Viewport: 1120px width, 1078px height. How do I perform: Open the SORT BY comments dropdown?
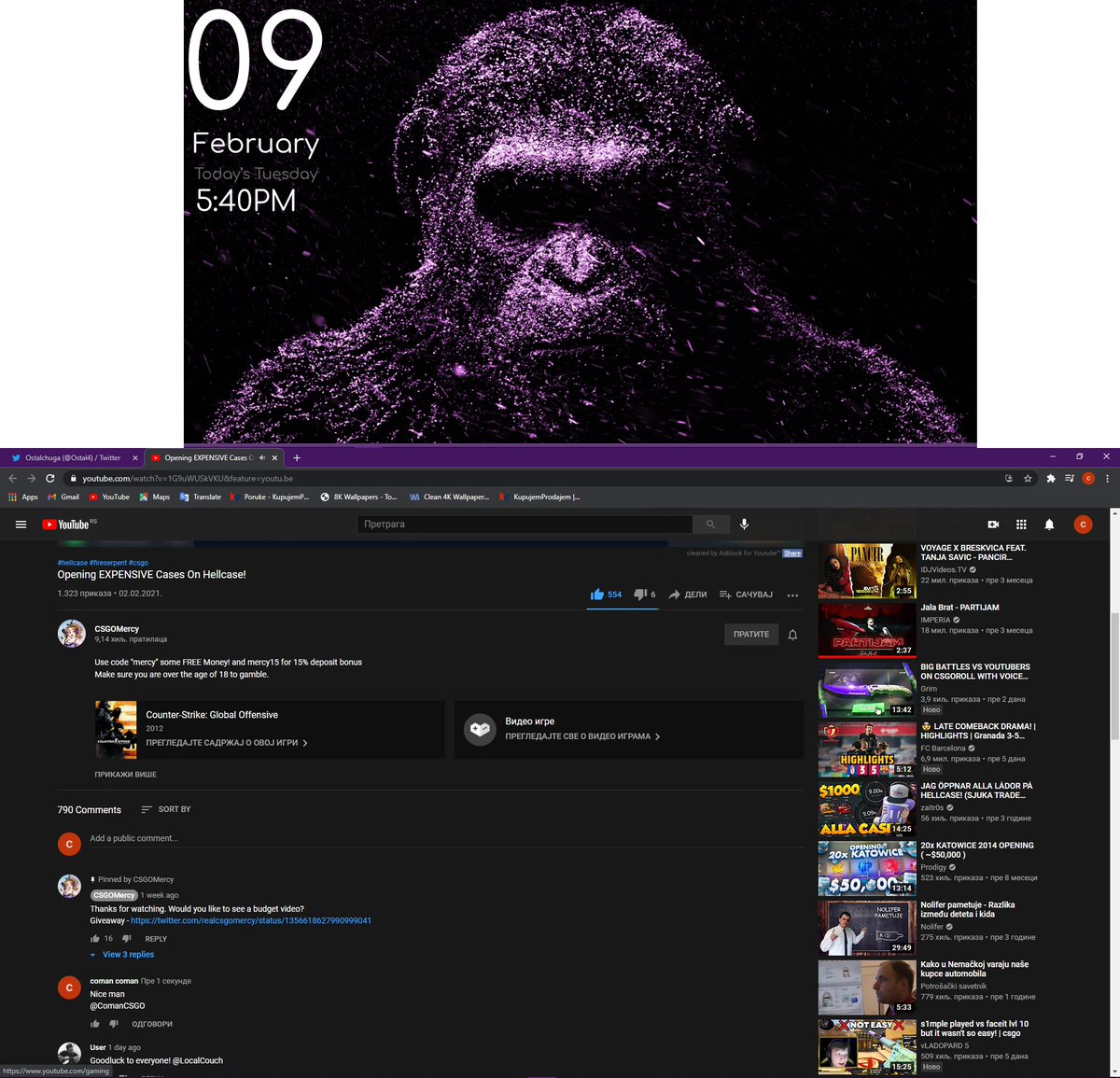coord(166,809)
